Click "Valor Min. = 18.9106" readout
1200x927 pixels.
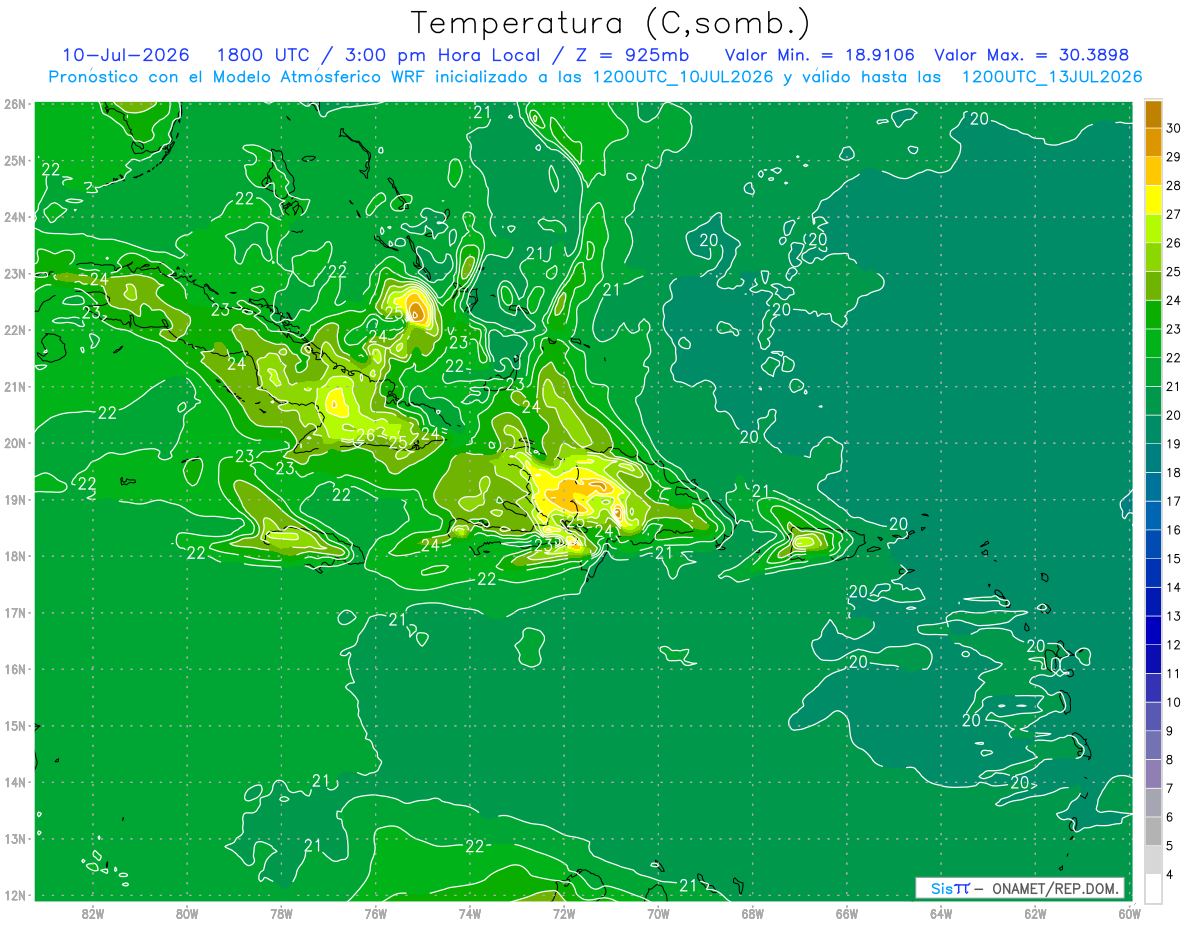(820, 55)
